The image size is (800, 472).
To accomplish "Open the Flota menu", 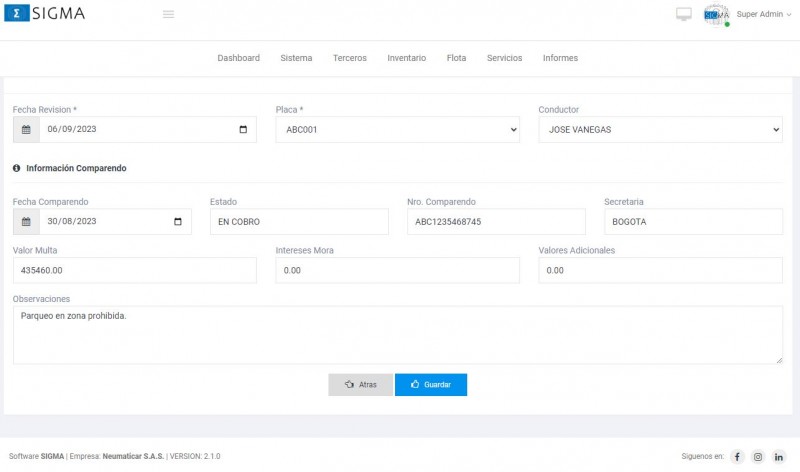I will pos(456,58).
